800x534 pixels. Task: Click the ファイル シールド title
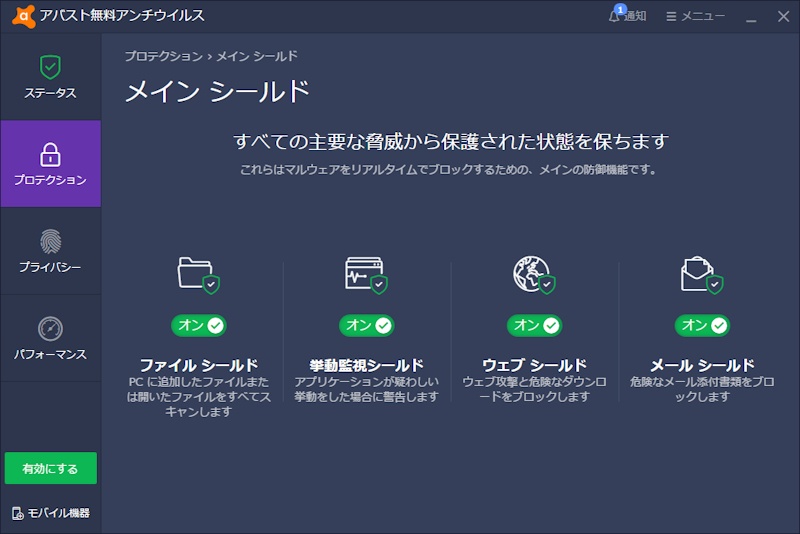(199, 365)
